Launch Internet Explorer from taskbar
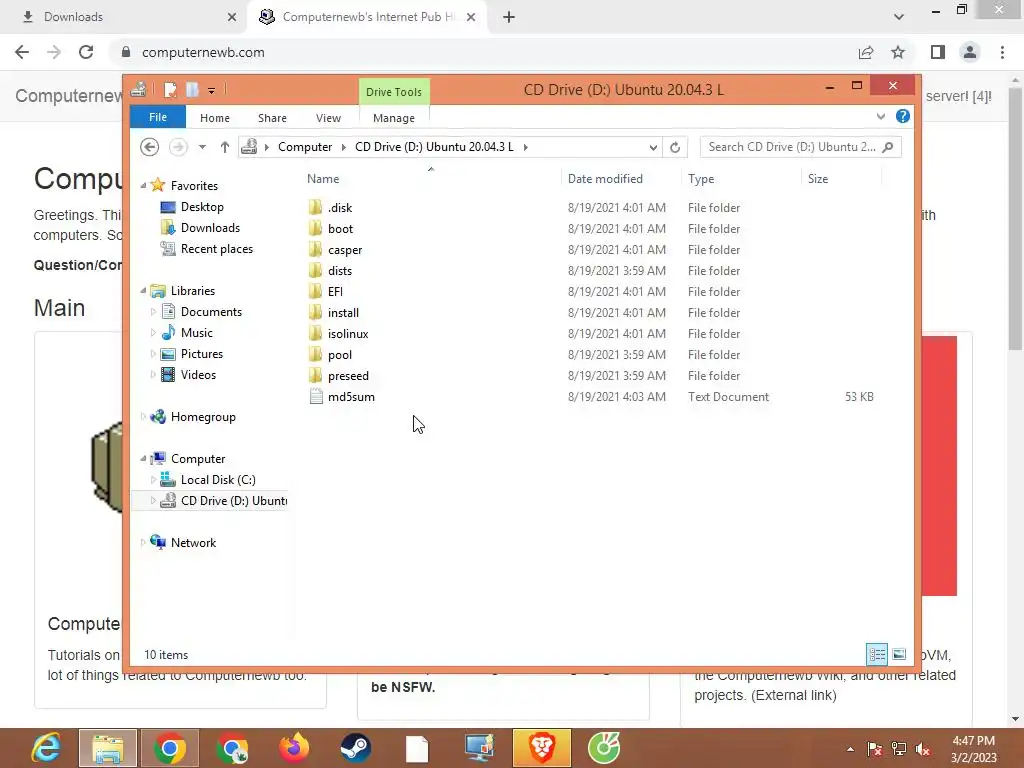 point(46,748)
